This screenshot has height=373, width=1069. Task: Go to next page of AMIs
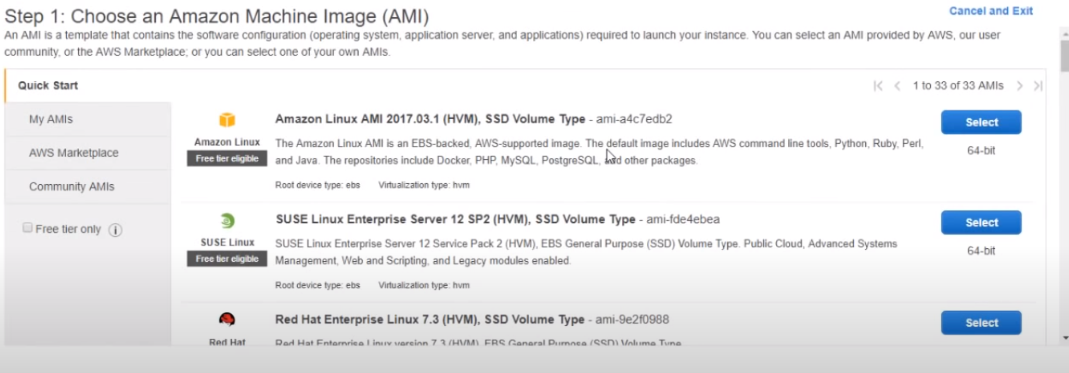coord(1020,86)
